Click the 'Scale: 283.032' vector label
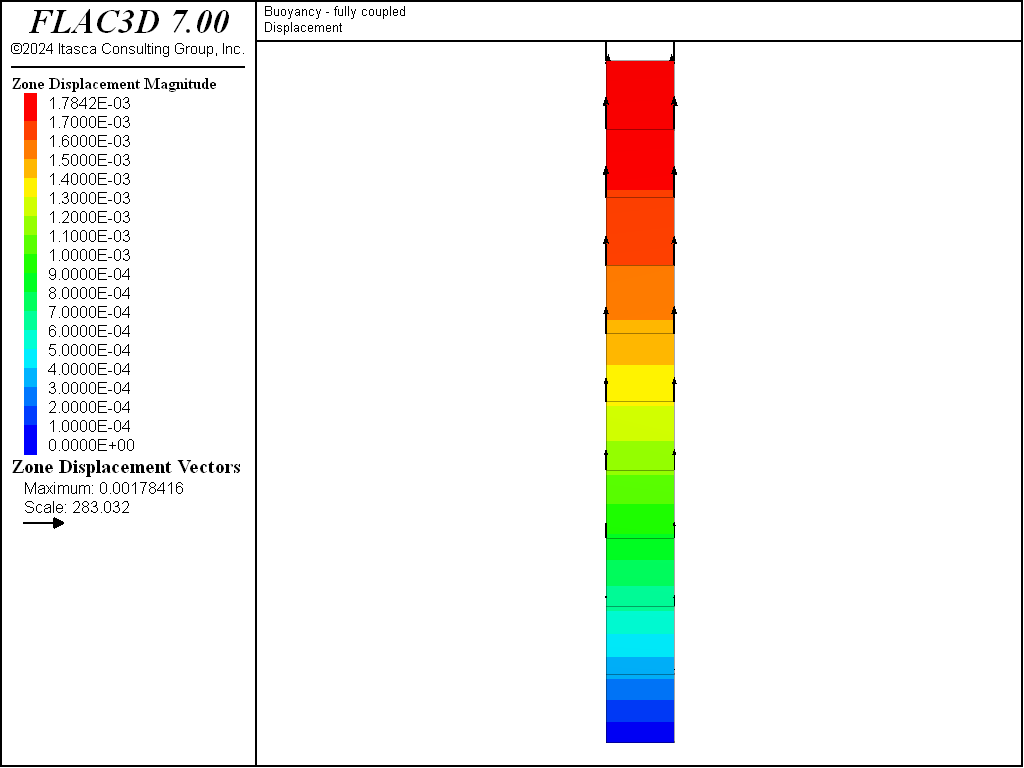The width and height of the screenshot is (1024, 768). coord(77,507)
